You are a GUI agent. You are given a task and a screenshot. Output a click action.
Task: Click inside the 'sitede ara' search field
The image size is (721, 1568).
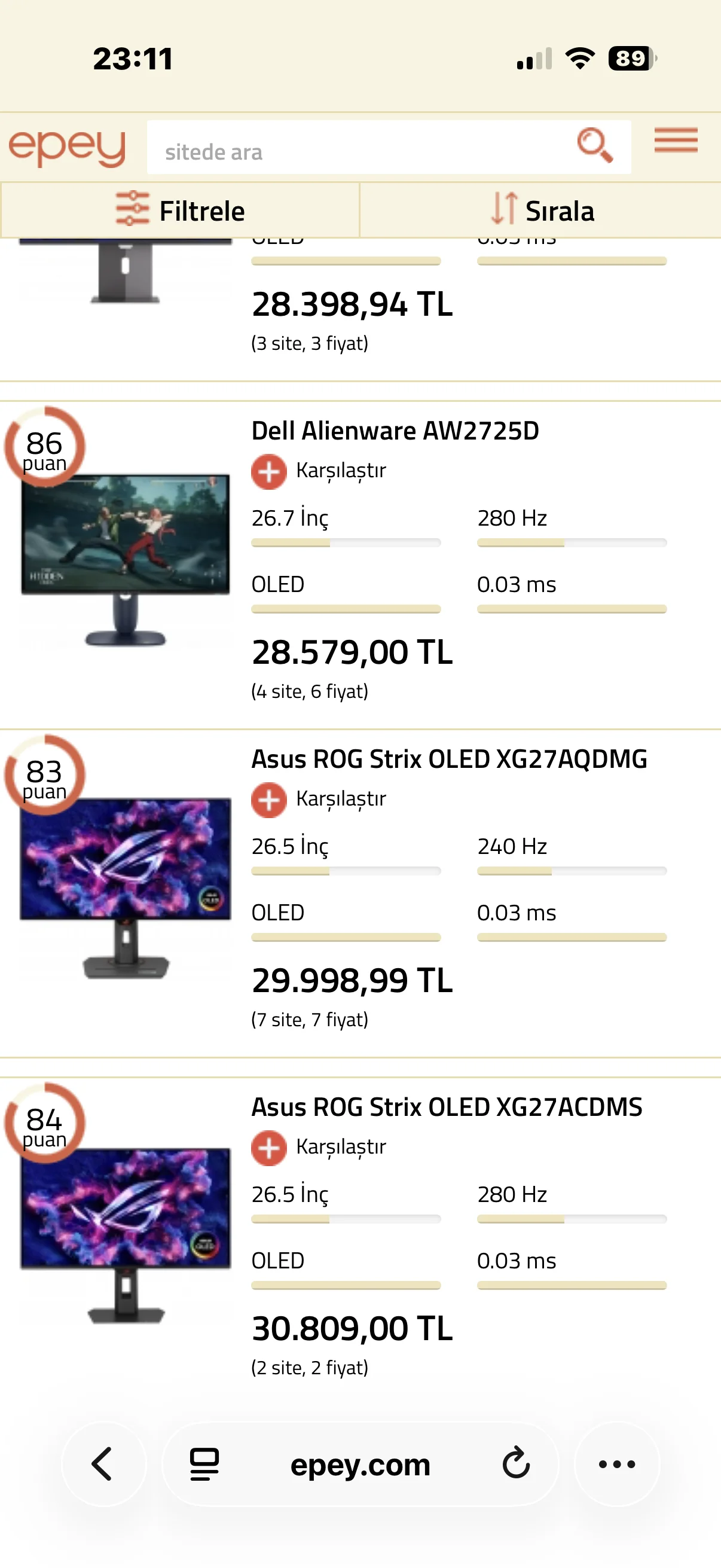(359, 151)
